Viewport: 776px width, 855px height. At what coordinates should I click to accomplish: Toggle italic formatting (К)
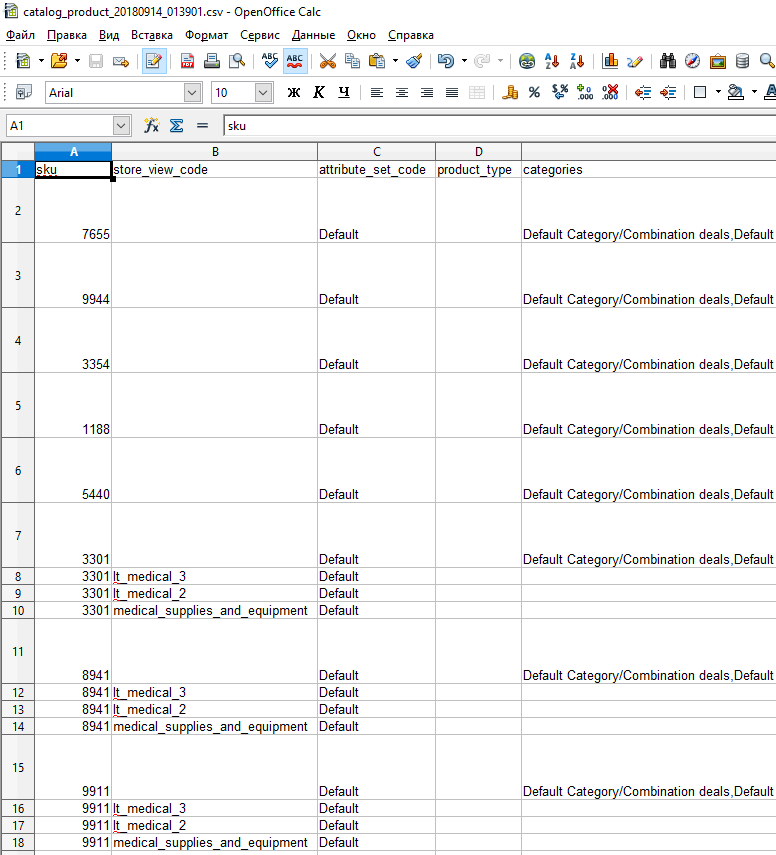coord(319,93)
